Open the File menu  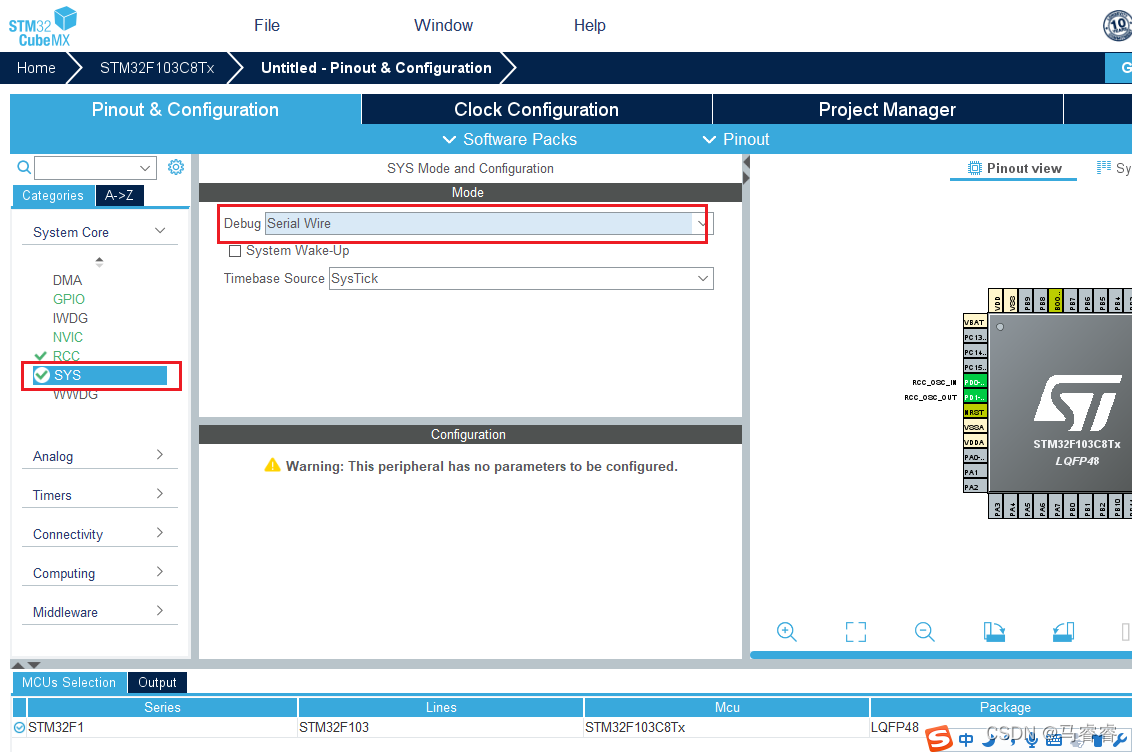(266, 25)
